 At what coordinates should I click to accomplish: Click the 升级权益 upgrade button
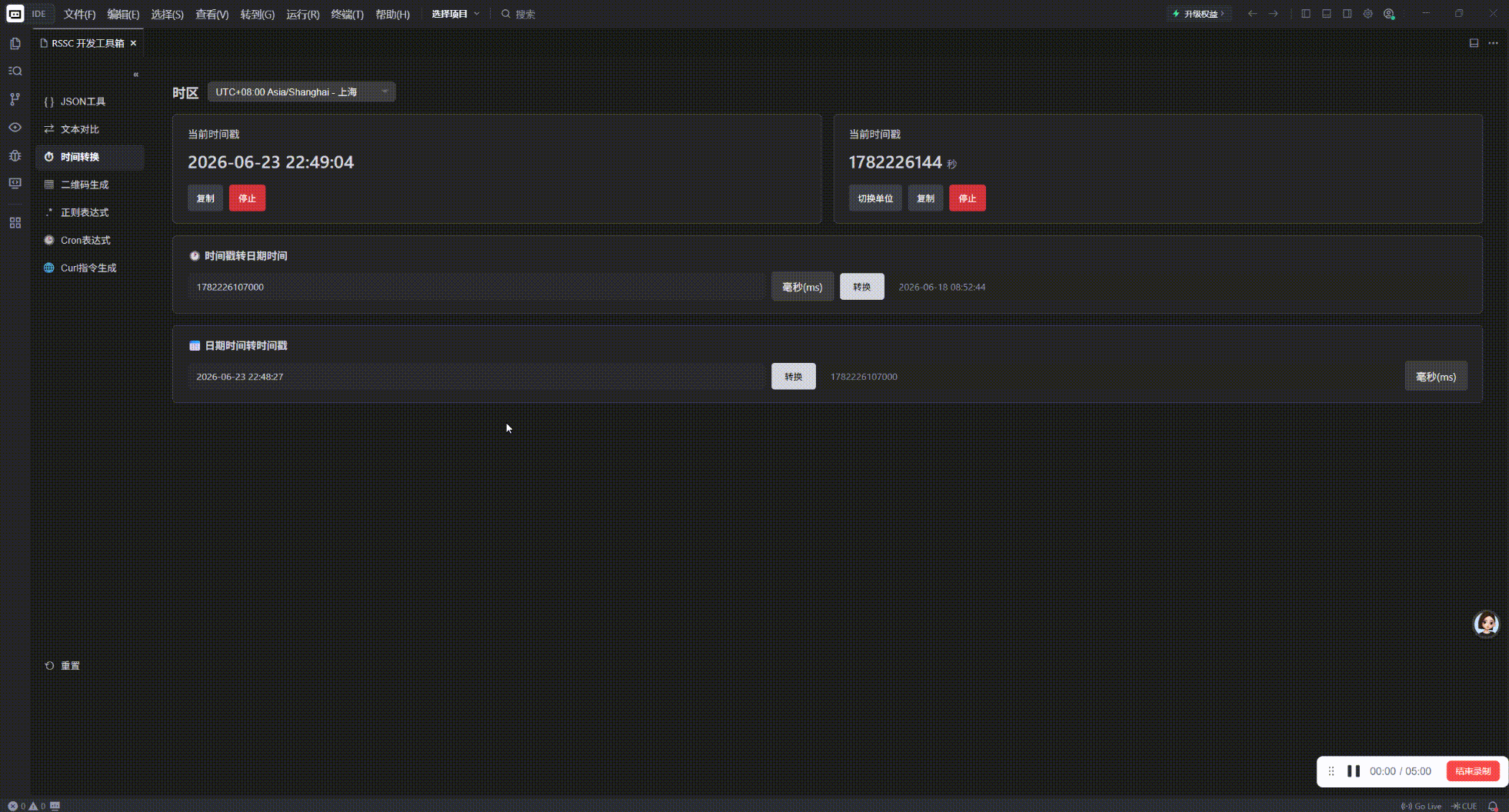point(1199,14)
